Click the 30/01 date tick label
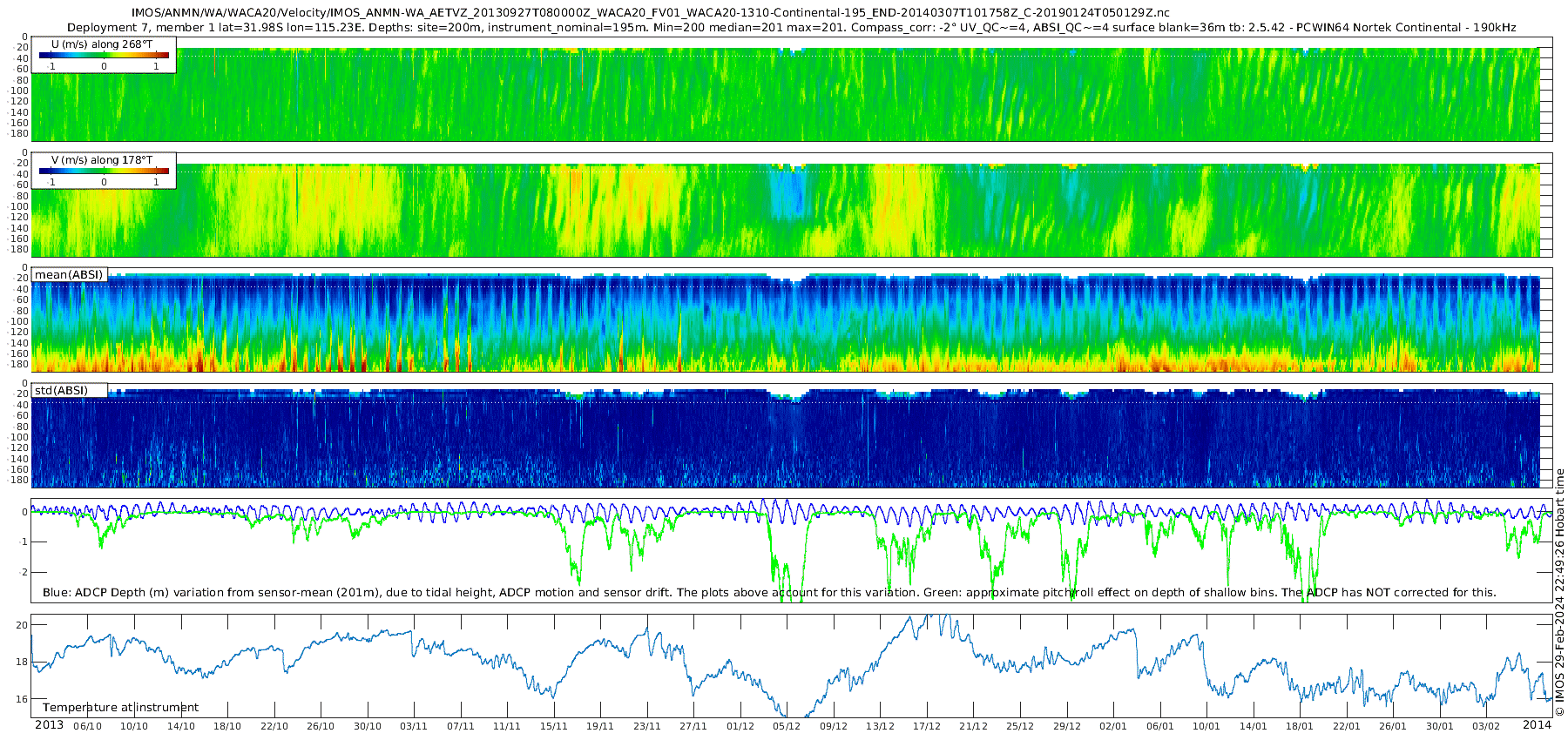This screenshot has height=740, width=1568. 1440,726
